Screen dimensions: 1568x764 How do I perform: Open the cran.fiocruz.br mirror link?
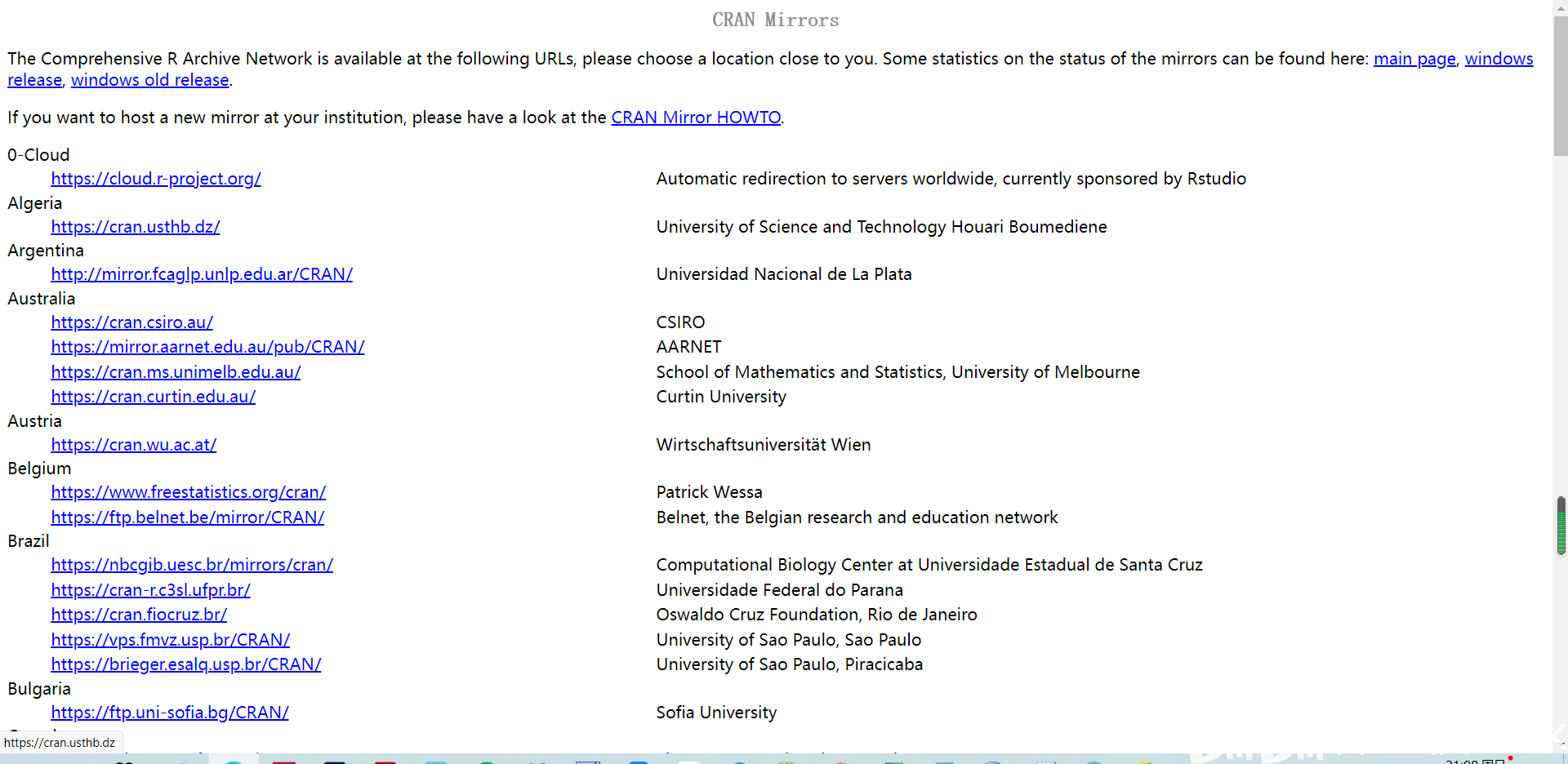coord(139,615)
